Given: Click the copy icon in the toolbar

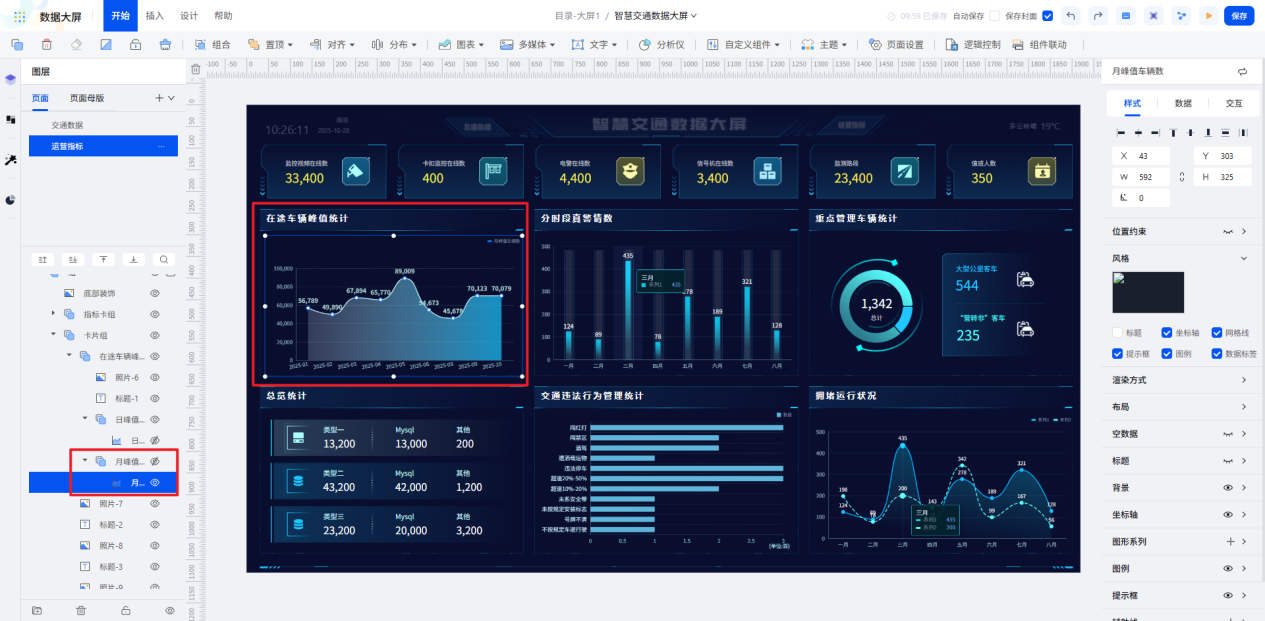Looking at the screenshot, I should click(x=17, y=44).
